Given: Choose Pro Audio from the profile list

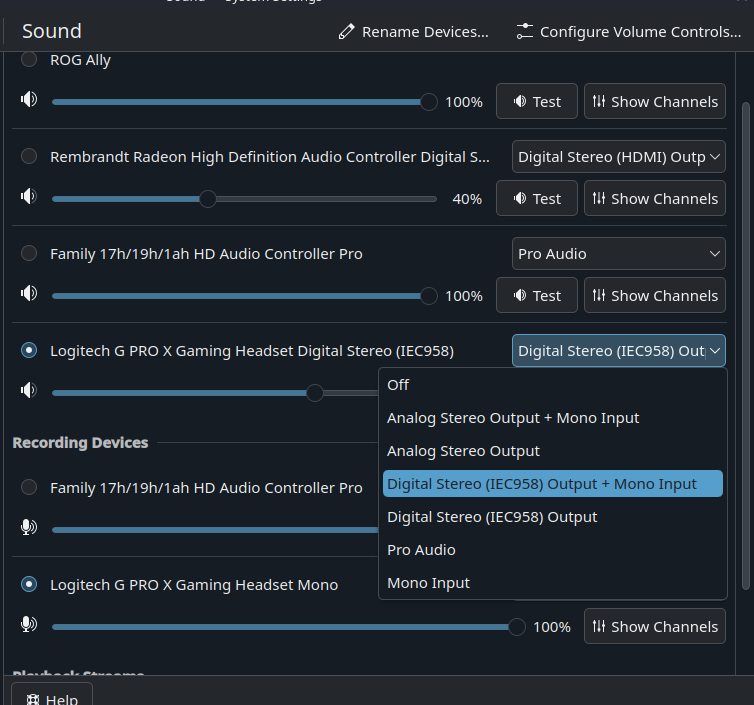Looking at the screenshot, I should [x=553, y=550].
